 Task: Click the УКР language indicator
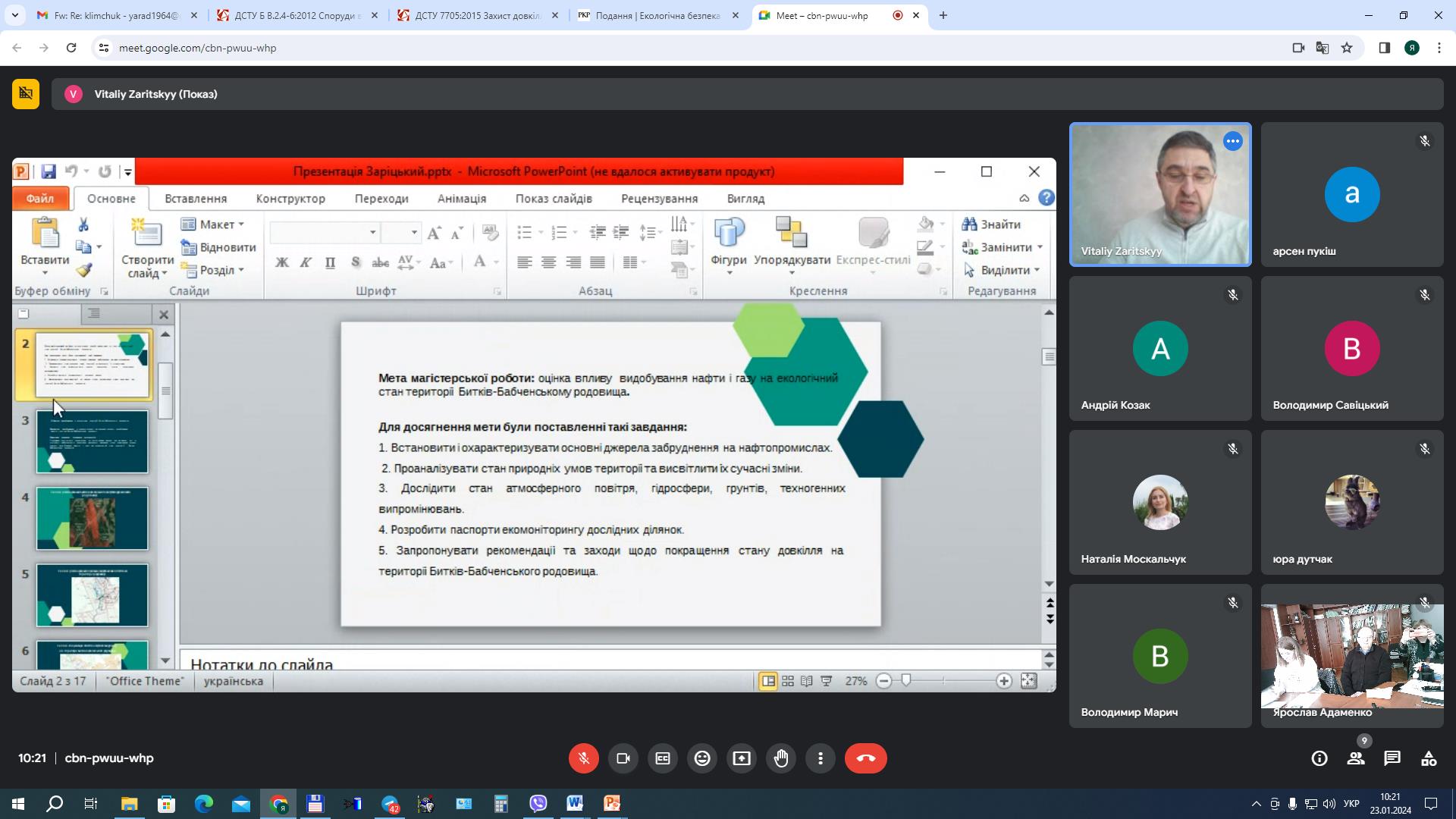(x=1351, y=804)
